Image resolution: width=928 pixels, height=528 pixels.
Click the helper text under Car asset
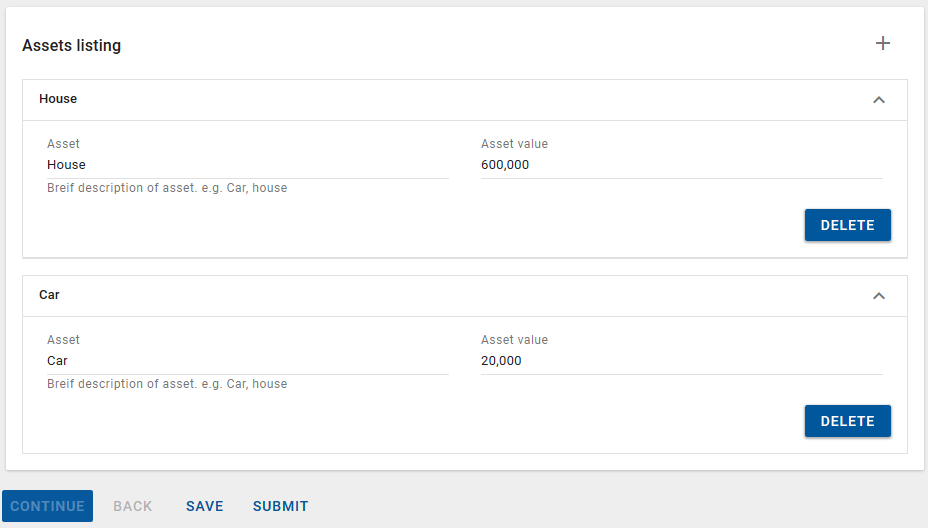167,384
